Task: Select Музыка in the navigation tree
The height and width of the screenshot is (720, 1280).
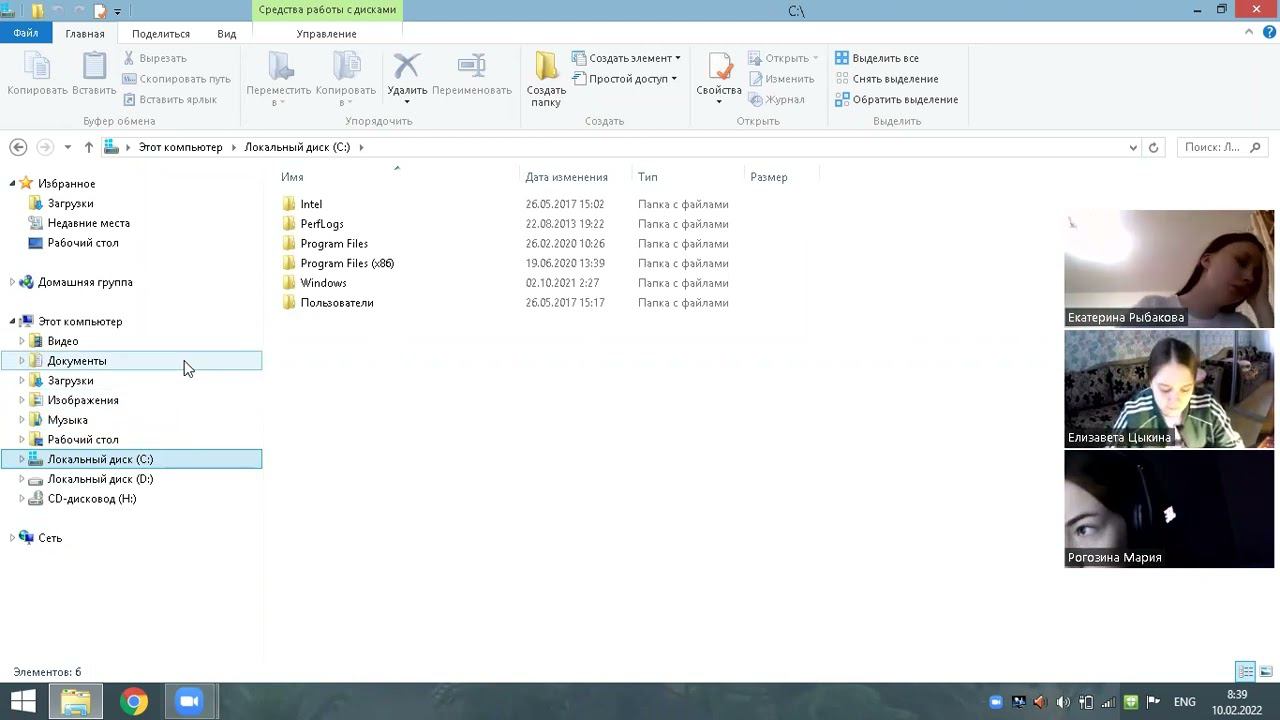Action: (67, 420)
